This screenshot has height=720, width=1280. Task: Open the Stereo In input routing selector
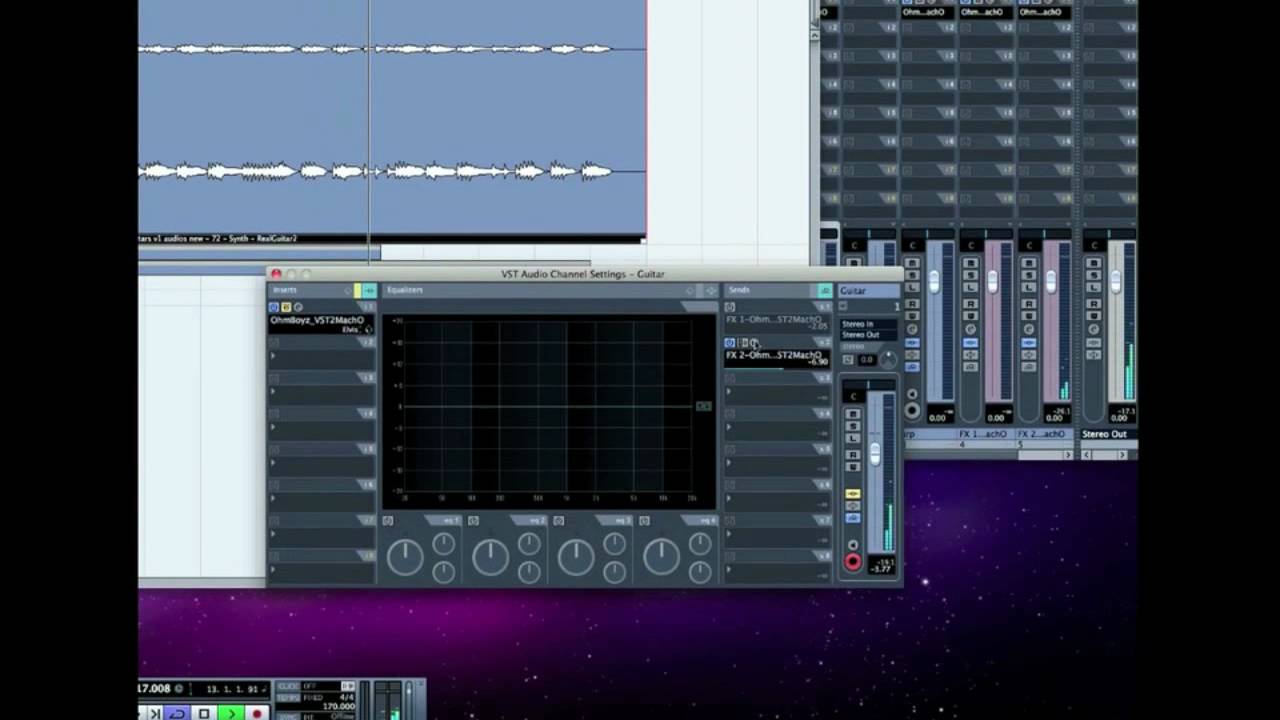[x=868, y=324]
